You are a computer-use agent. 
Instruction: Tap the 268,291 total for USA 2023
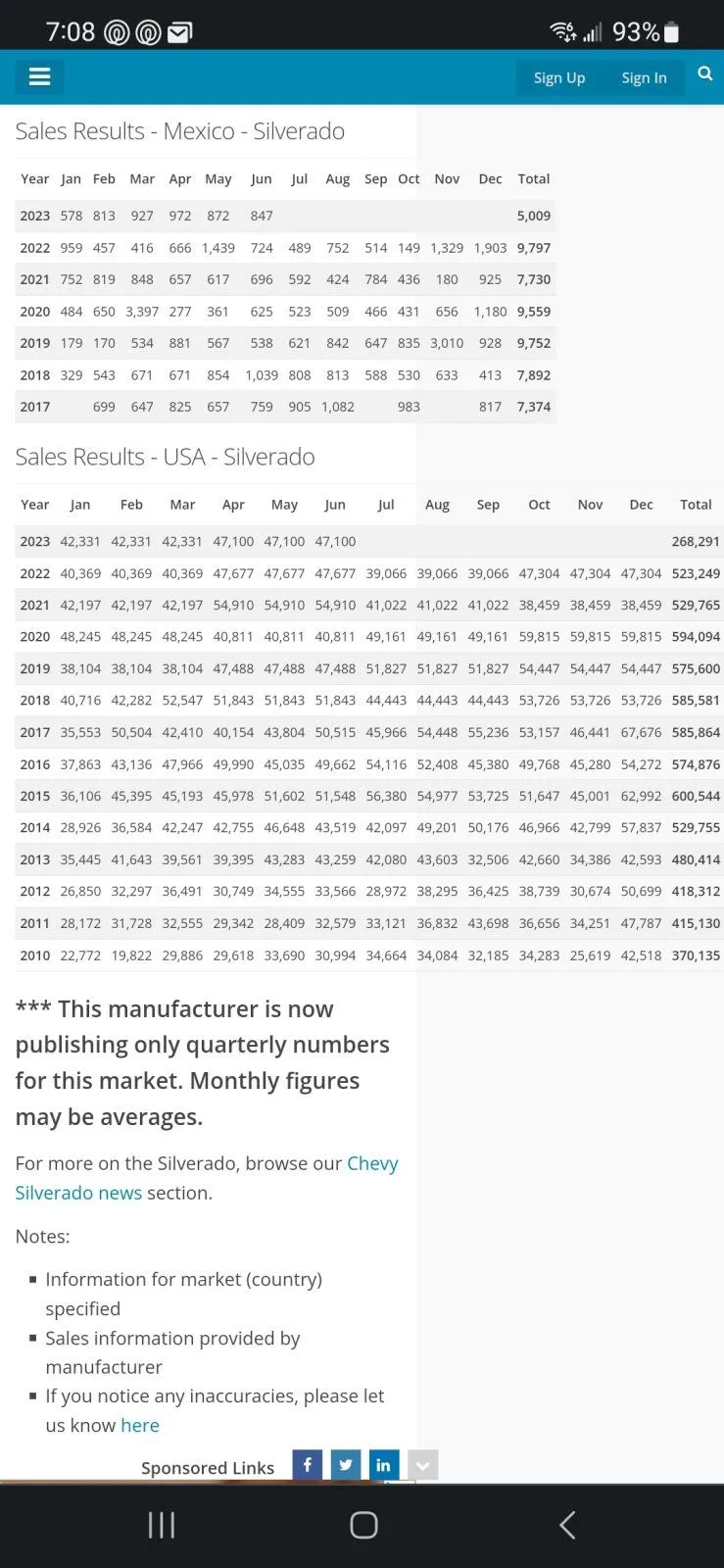tap(696, 541)
